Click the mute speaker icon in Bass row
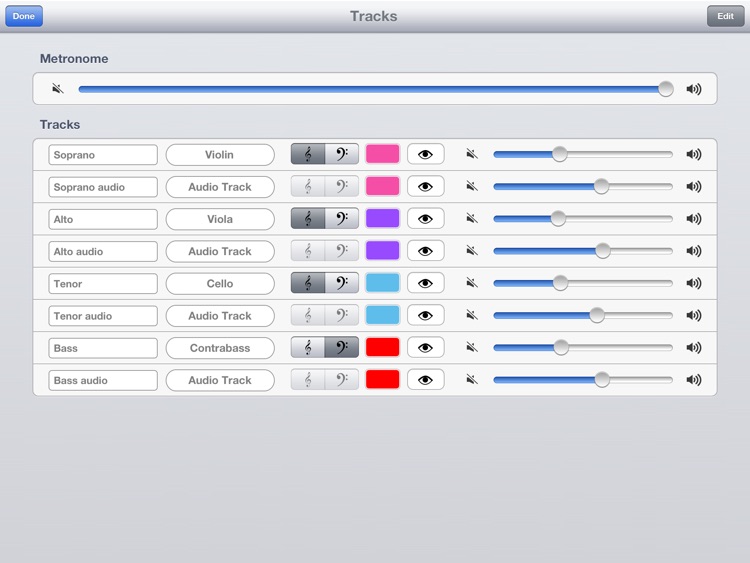Screen dimensions: 750x563 point(472,347)
